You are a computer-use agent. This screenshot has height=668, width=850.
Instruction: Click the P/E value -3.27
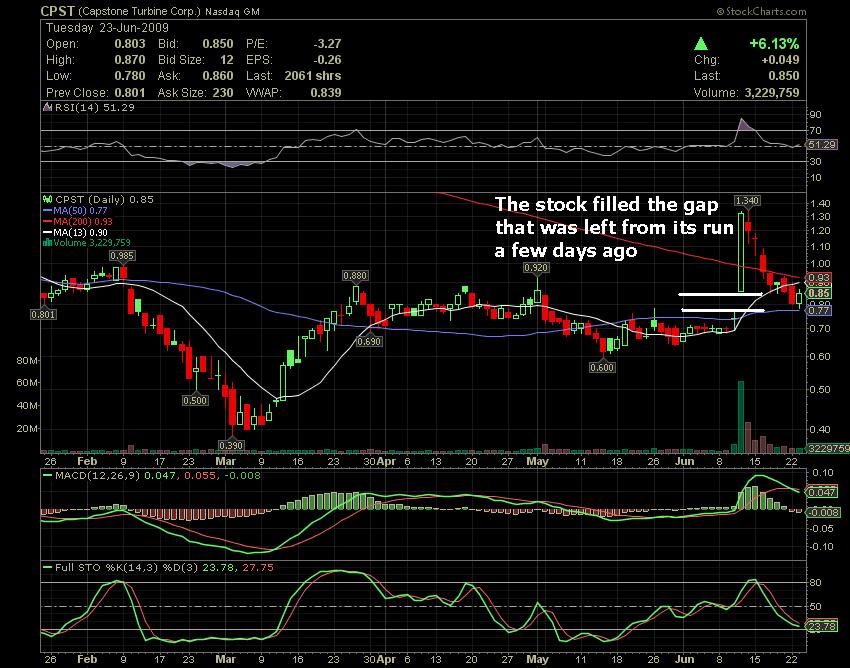[x=327, y=44]
